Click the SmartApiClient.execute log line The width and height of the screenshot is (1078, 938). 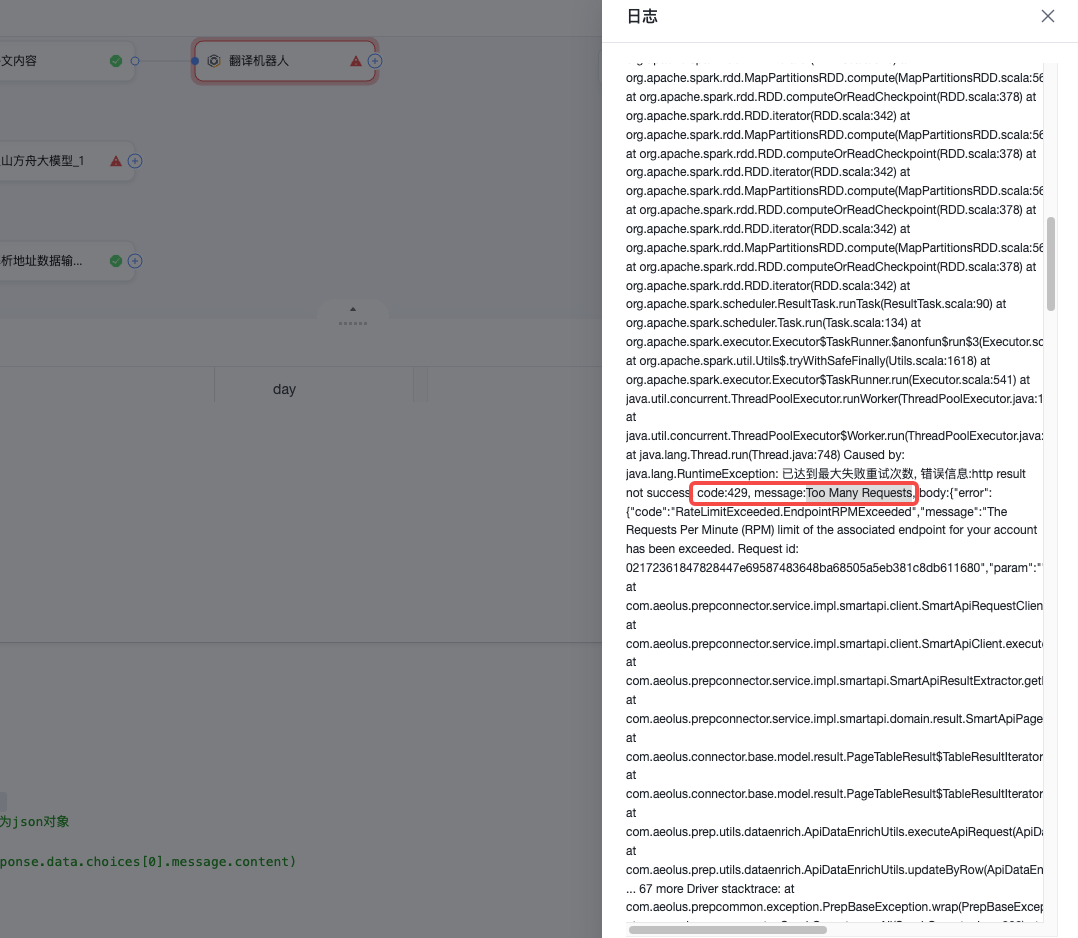(x=834, y=644)
